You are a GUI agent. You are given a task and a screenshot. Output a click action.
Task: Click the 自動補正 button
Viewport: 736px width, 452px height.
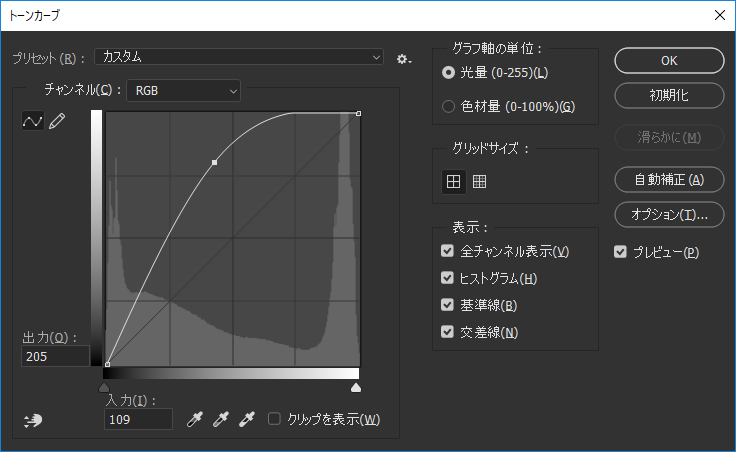tap(668, 180)
